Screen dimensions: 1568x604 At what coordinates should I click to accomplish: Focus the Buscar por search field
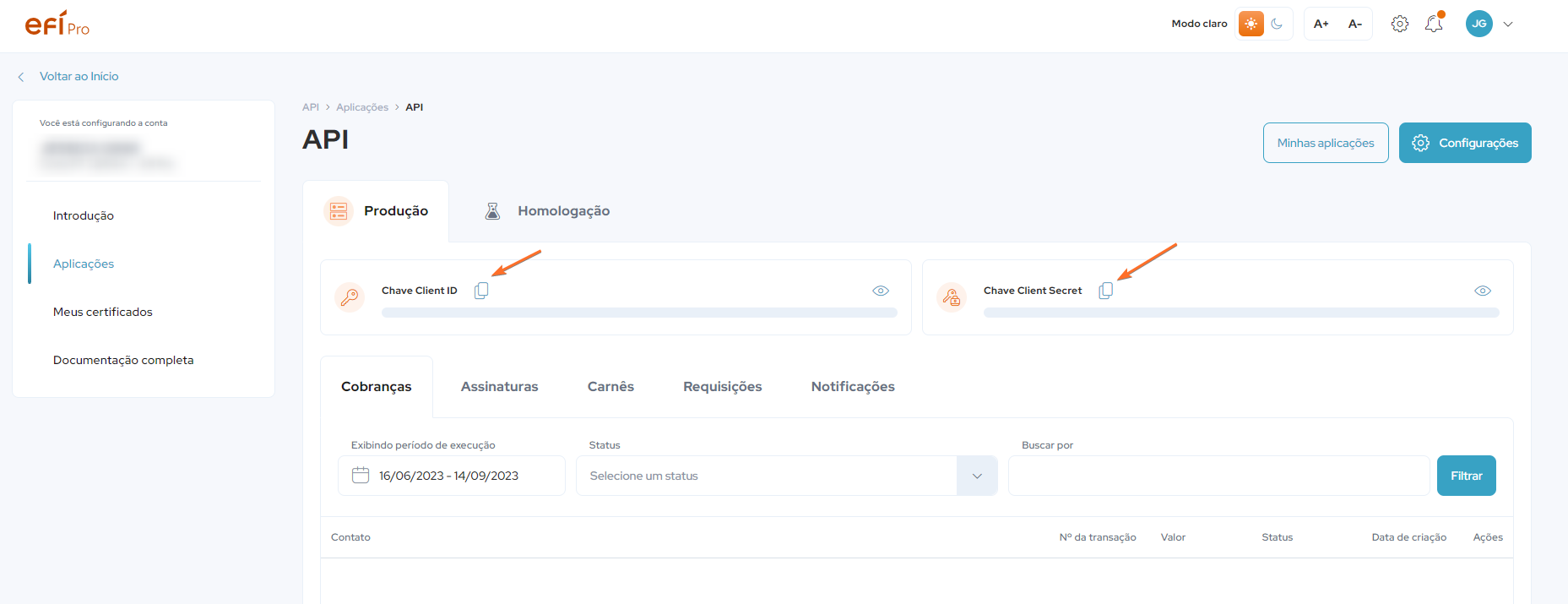click(1218, 476)
